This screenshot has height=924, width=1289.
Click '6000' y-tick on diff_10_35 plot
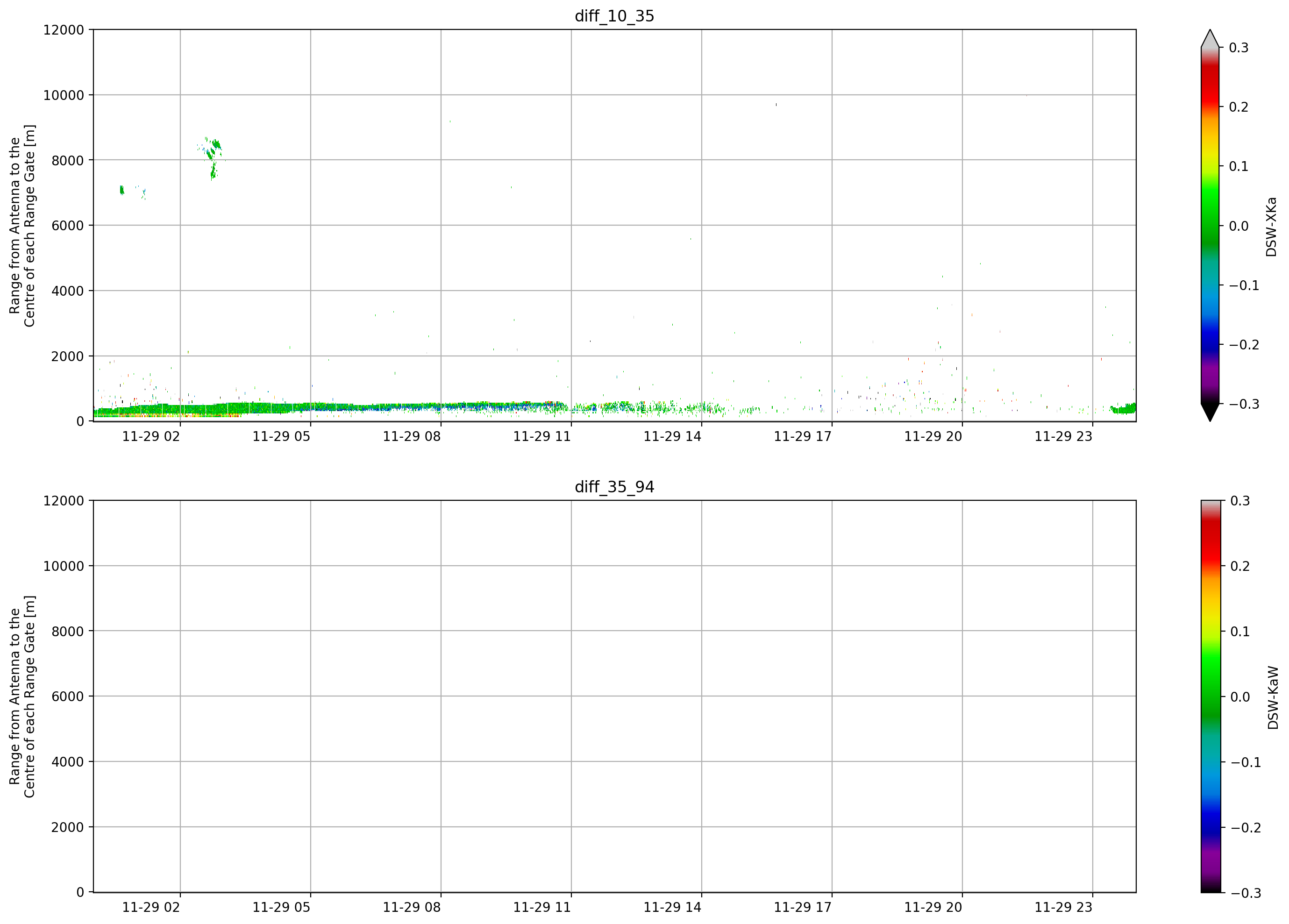[x=68, y=226]
